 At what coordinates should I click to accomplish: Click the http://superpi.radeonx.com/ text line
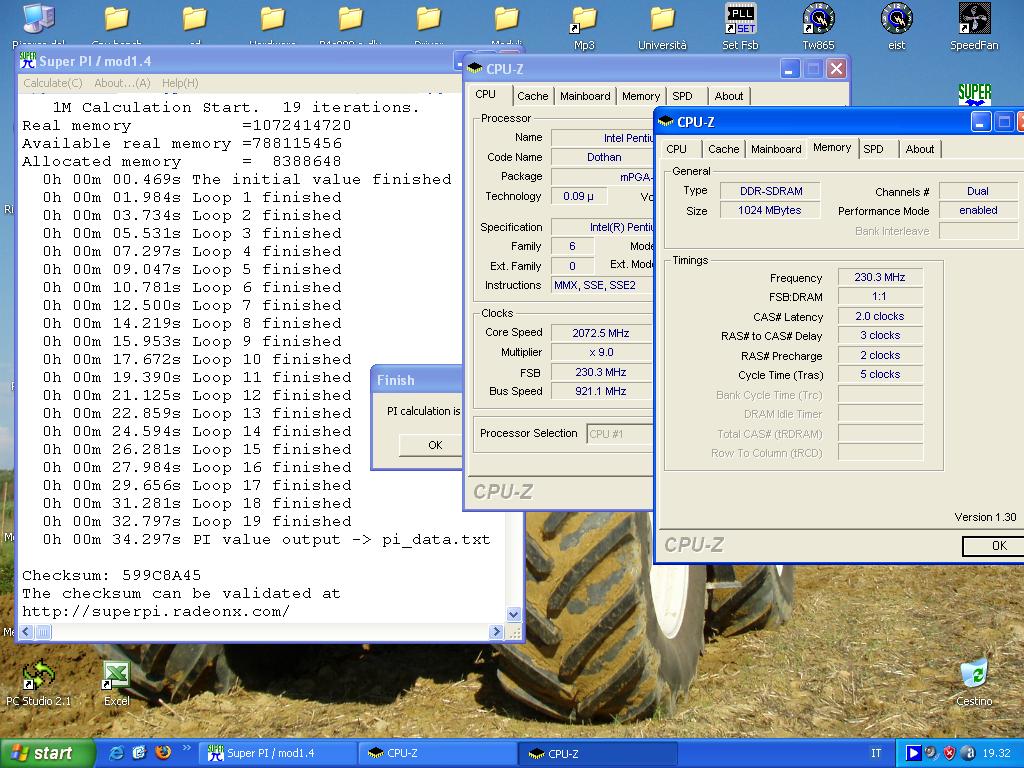(x=156, y=612)
